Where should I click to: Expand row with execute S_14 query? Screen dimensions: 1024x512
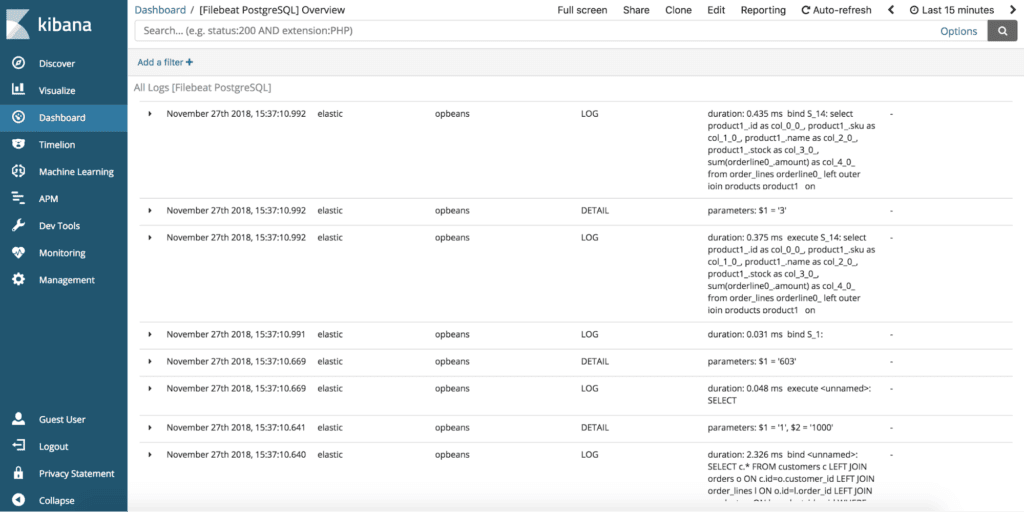tap(150, 238)
